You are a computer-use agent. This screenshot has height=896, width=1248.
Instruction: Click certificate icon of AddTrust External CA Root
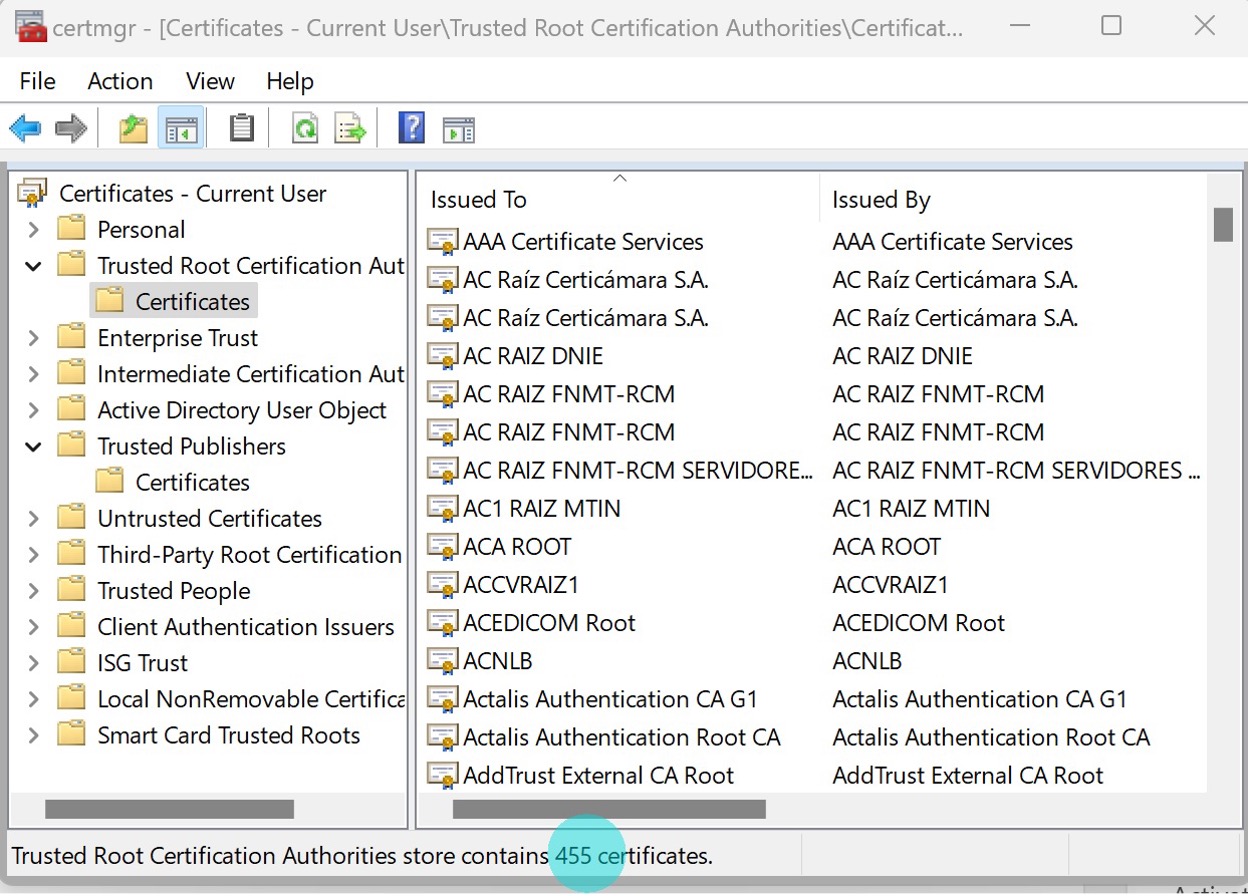point(442,775)
